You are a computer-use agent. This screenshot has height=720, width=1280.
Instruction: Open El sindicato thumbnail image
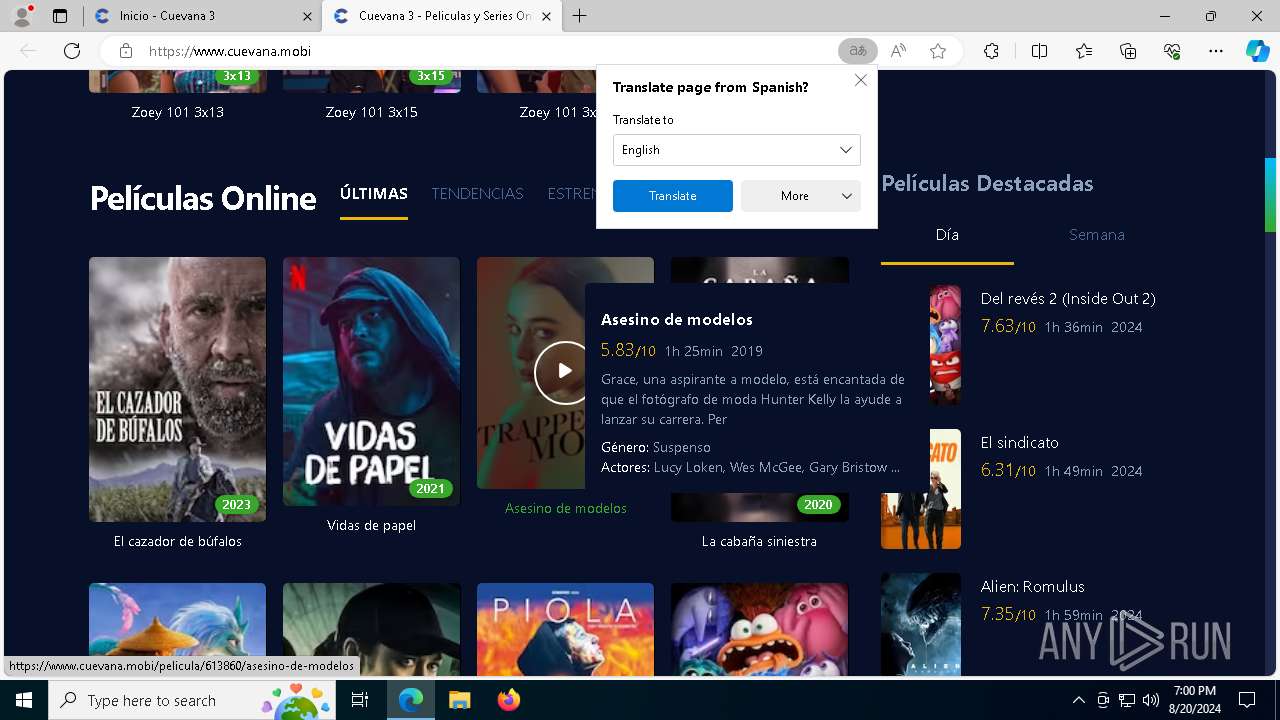(921, 489)
